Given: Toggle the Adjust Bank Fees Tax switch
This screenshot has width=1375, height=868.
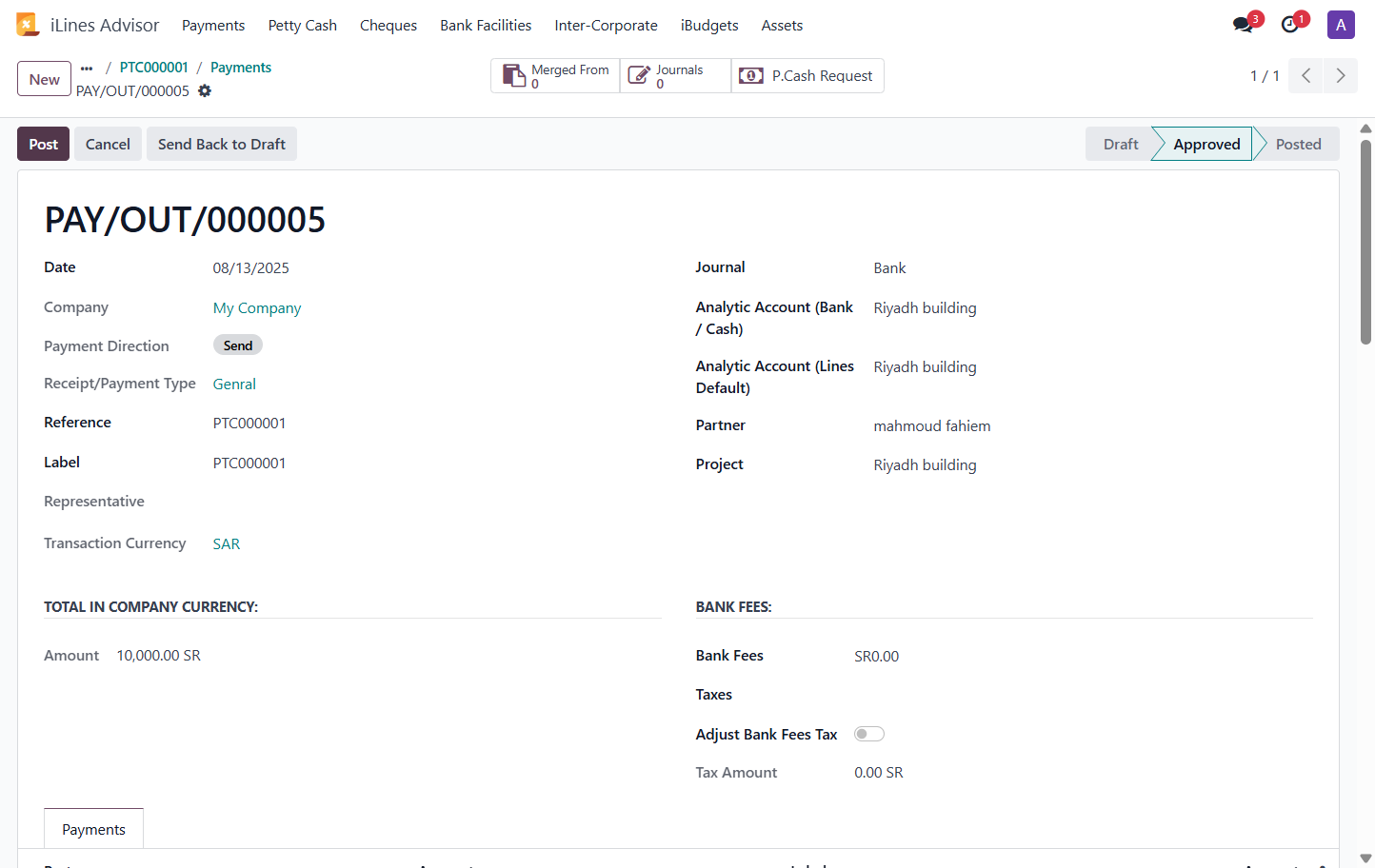Looking at the screenshot, I should tap(869, 734).
